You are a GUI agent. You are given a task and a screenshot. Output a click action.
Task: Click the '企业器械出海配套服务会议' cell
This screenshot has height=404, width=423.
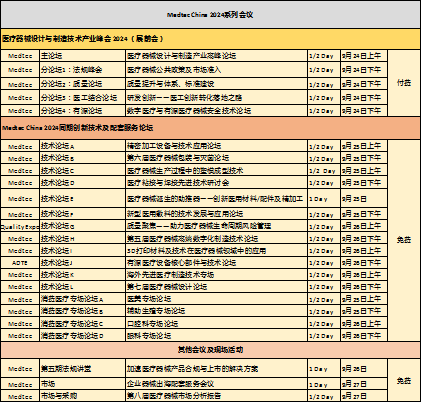tap(216, 384)
